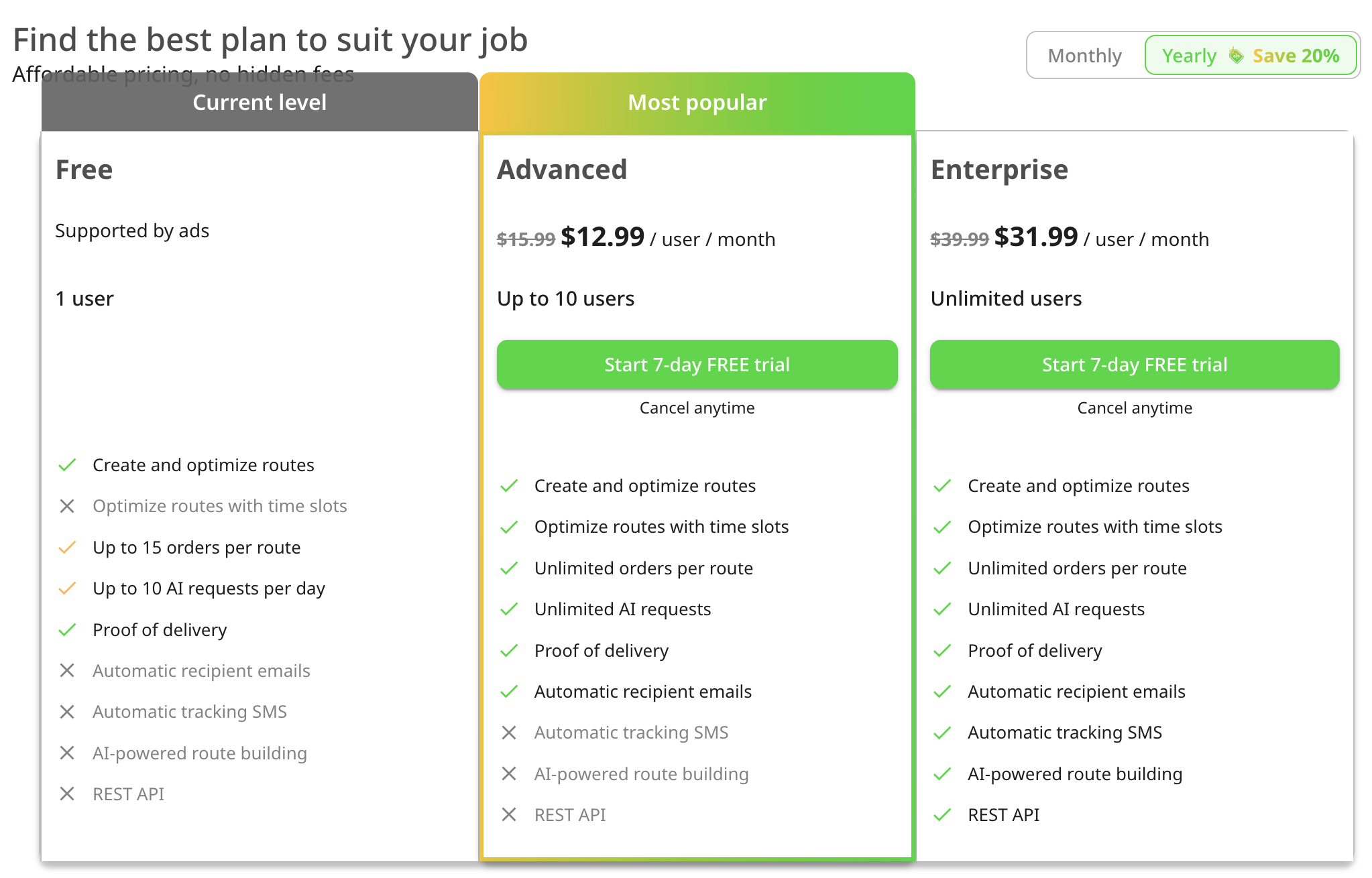This screenshot has height=878, width=1372.
Task: Click the green check beside Enterprise REST API
Action: tap(942, 815)
